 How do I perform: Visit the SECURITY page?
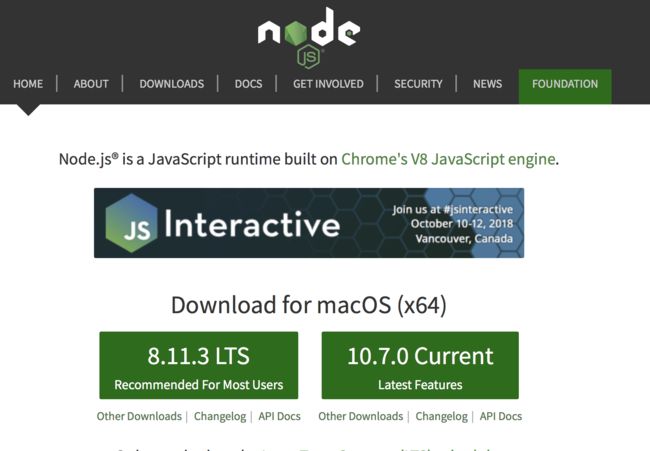418,84
